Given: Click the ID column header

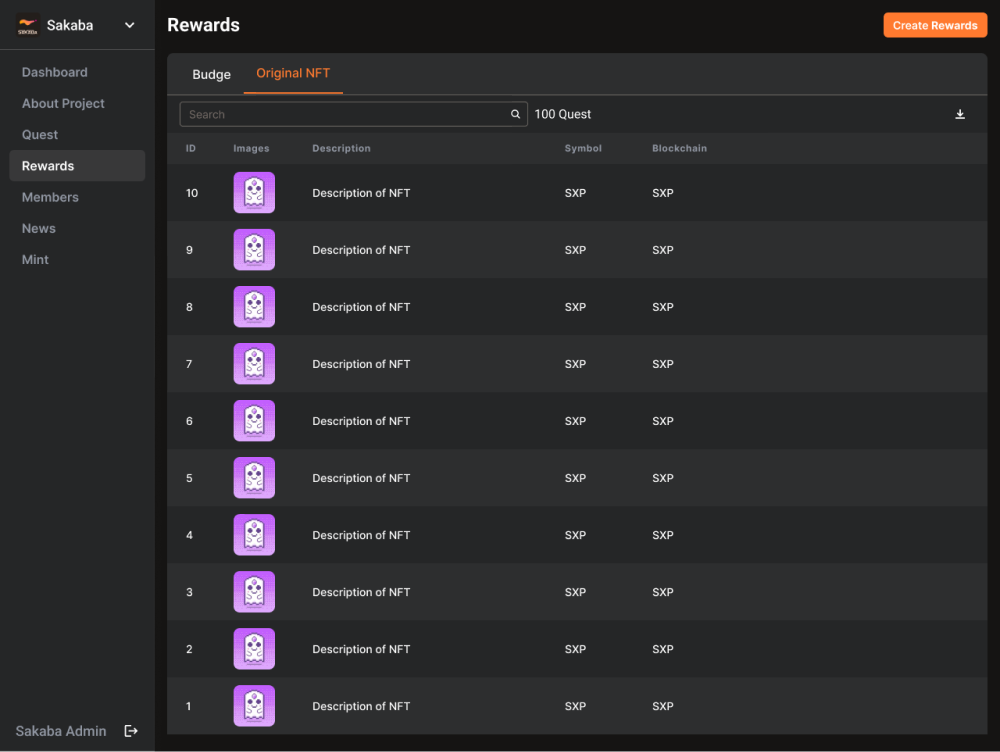Looking at the screenshot, I should point(191,148).
